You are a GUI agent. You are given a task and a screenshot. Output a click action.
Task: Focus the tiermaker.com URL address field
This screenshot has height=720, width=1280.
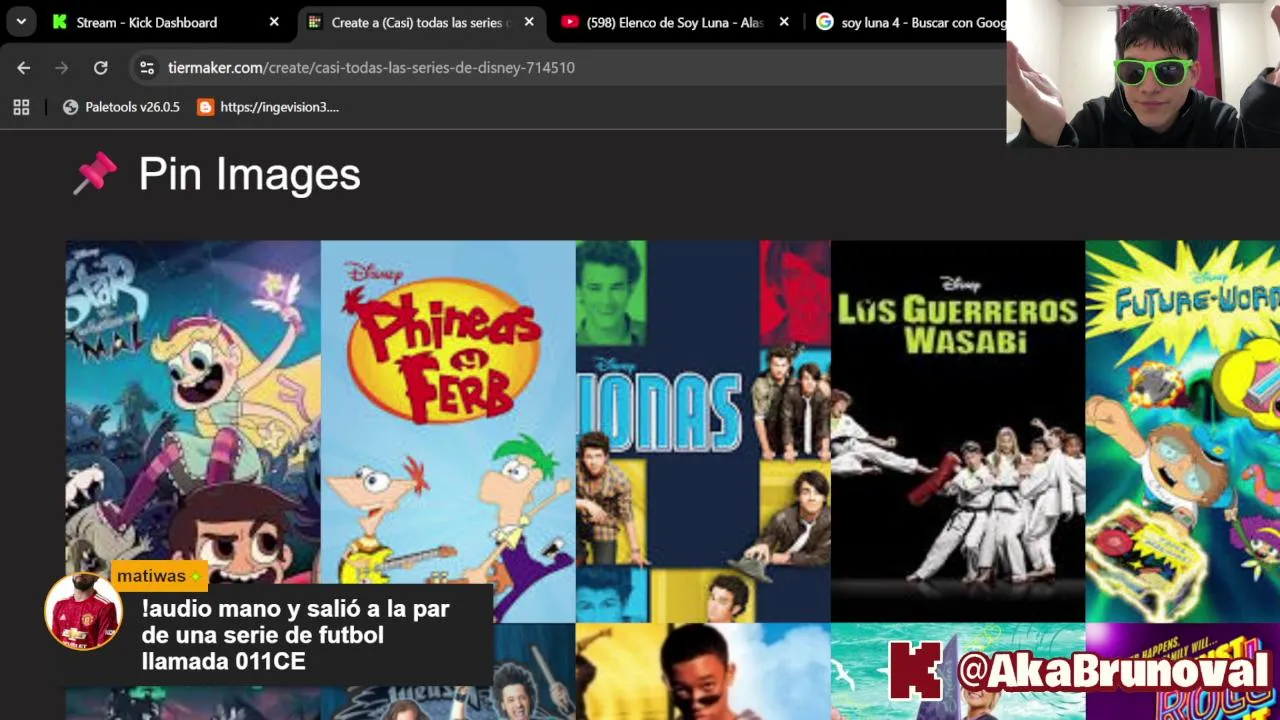(570, 68)
